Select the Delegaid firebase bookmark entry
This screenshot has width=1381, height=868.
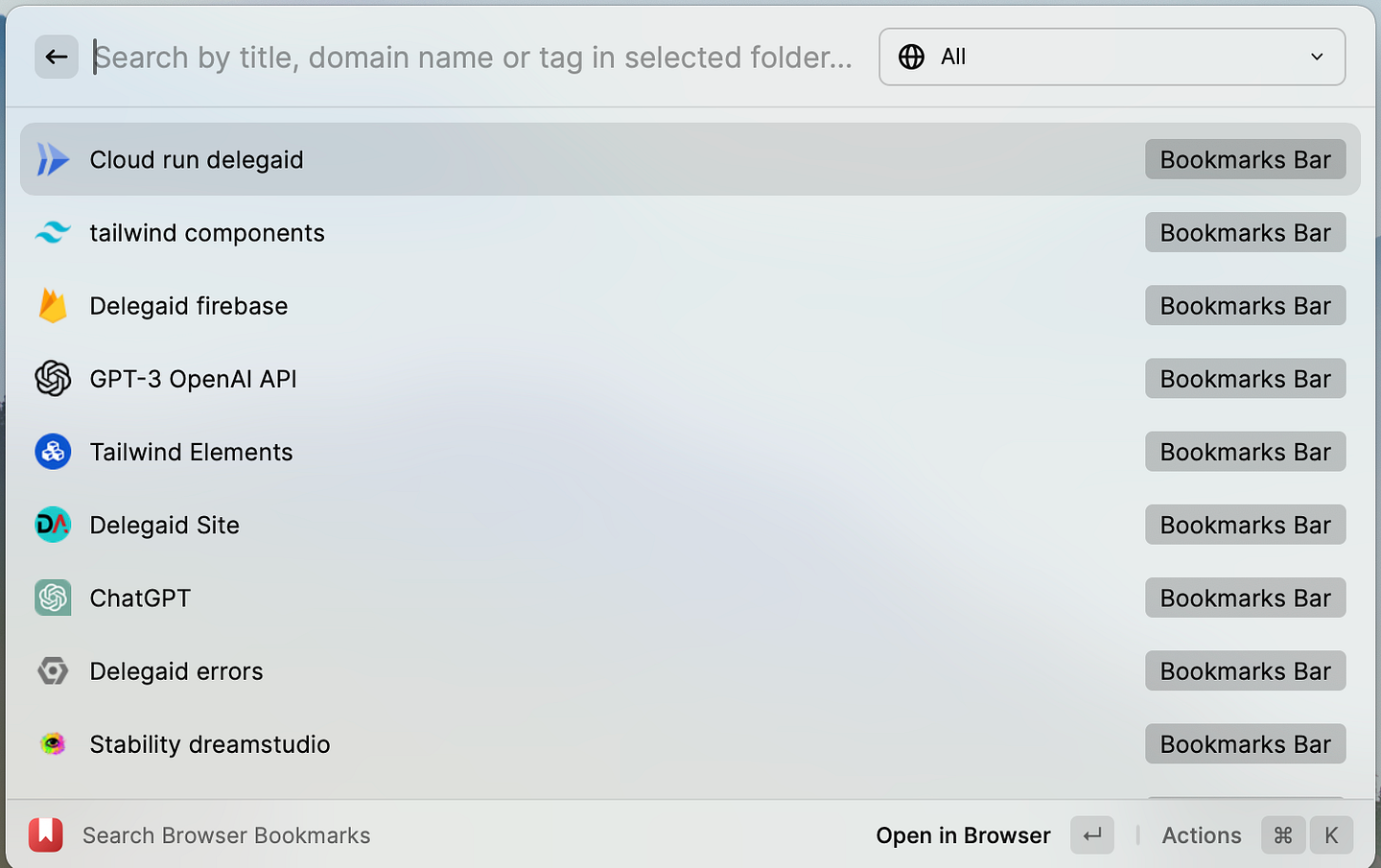384,305
